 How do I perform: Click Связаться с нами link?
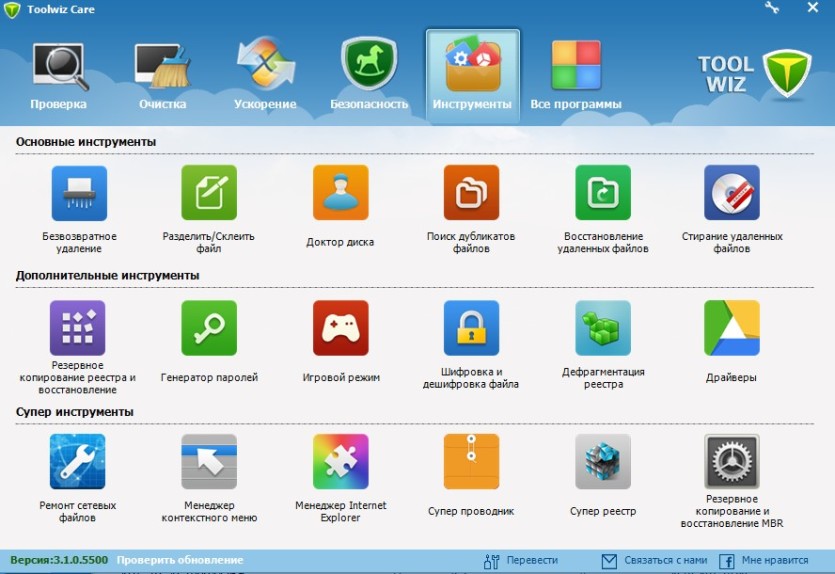(654, 561)
